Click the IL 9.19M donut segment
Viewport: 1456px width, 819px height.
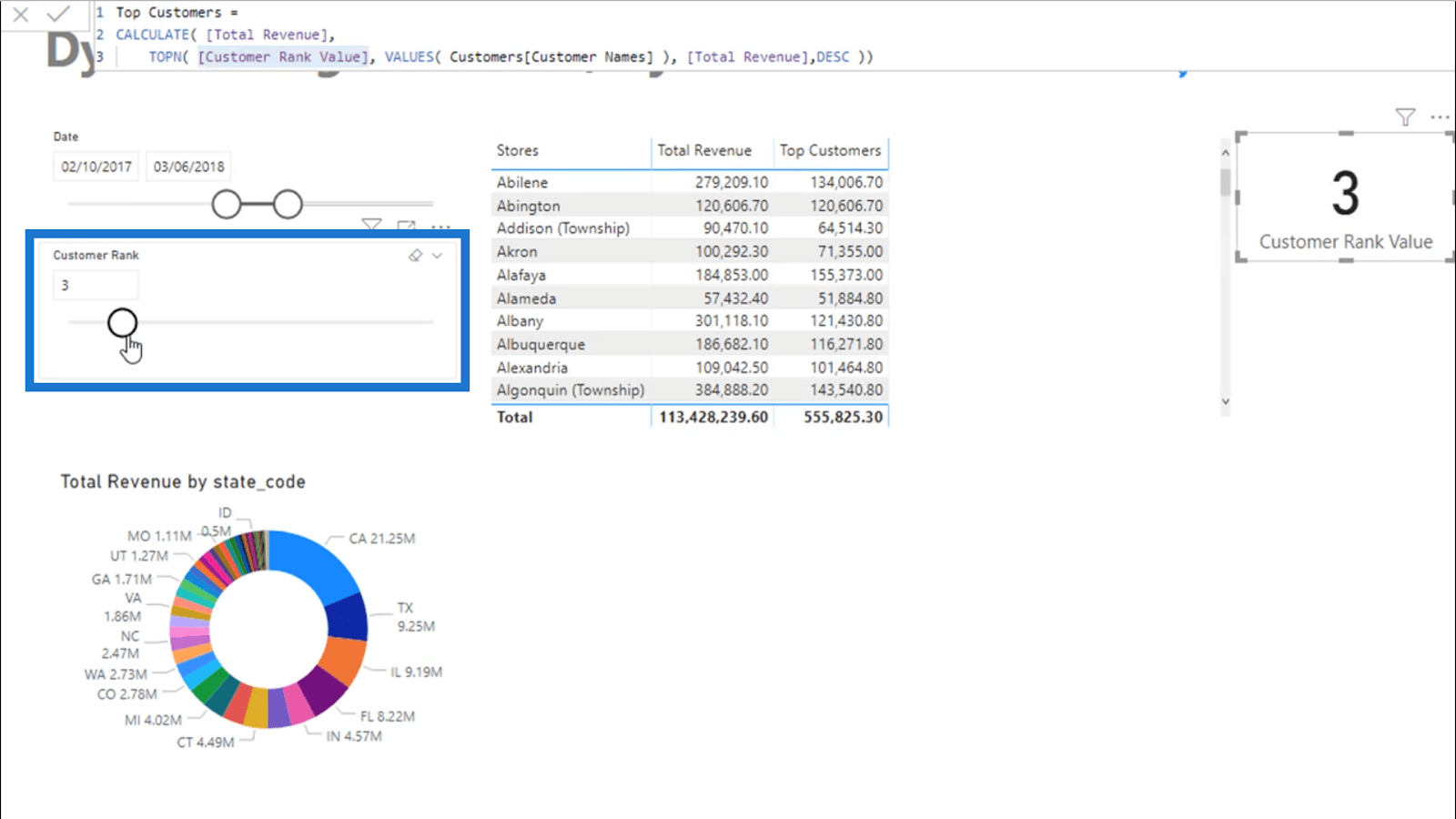pyautogui.click(x=342, y=662)
